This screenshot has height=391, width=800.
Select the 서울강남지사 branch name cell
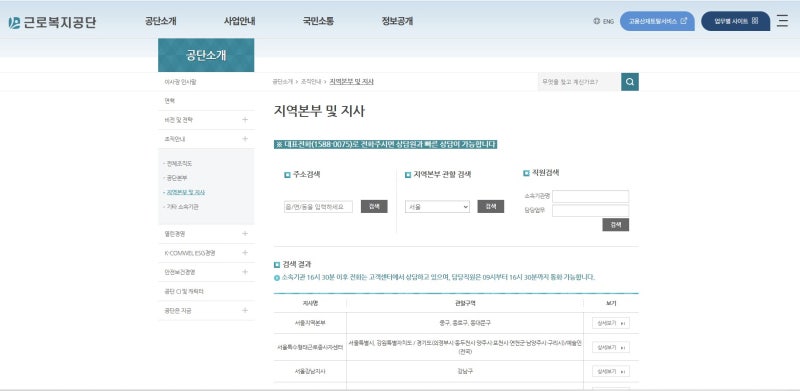[310, 371]
